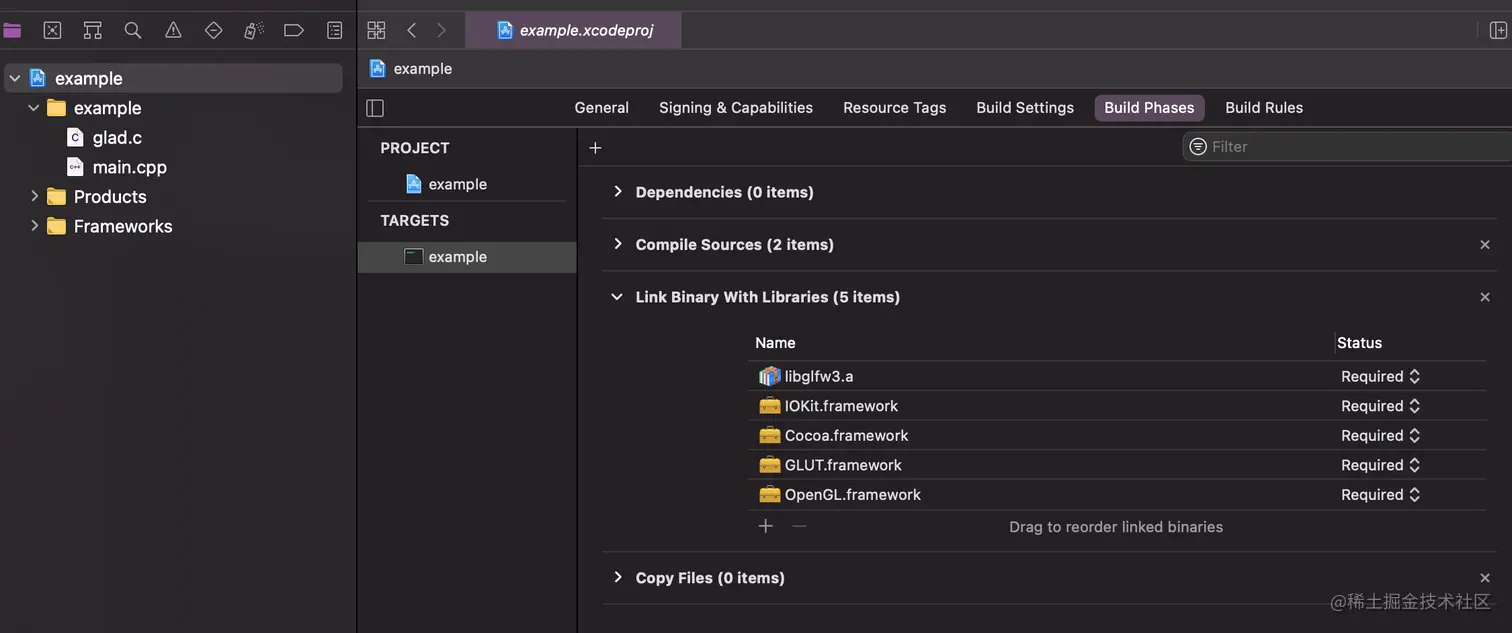The image size is (1512, 633).
Task: Select example target under TARGETS
Action: click(467, 257)
